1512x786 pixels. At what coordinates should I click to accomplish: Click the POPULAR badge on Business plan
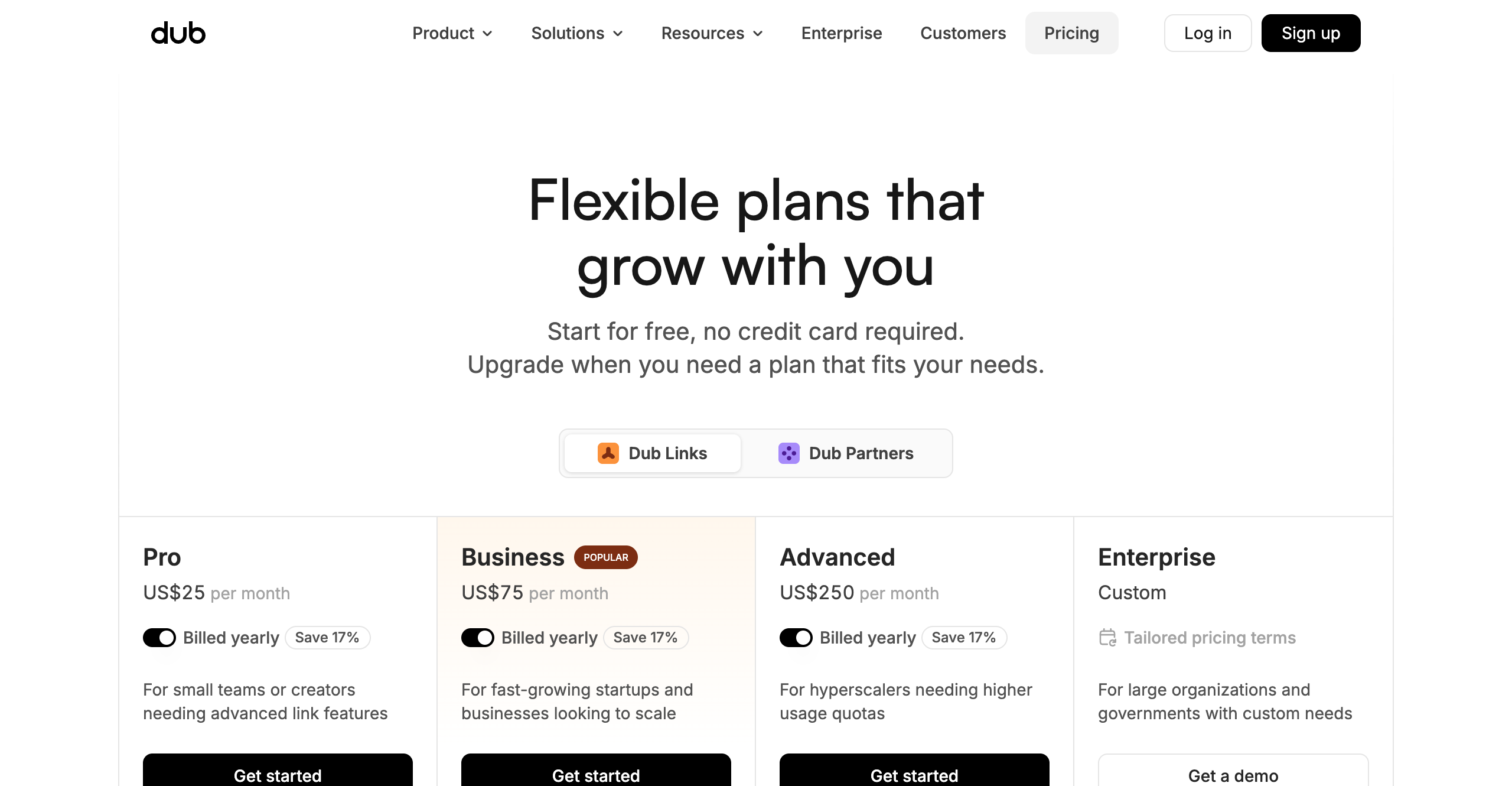tap(605, 557)
